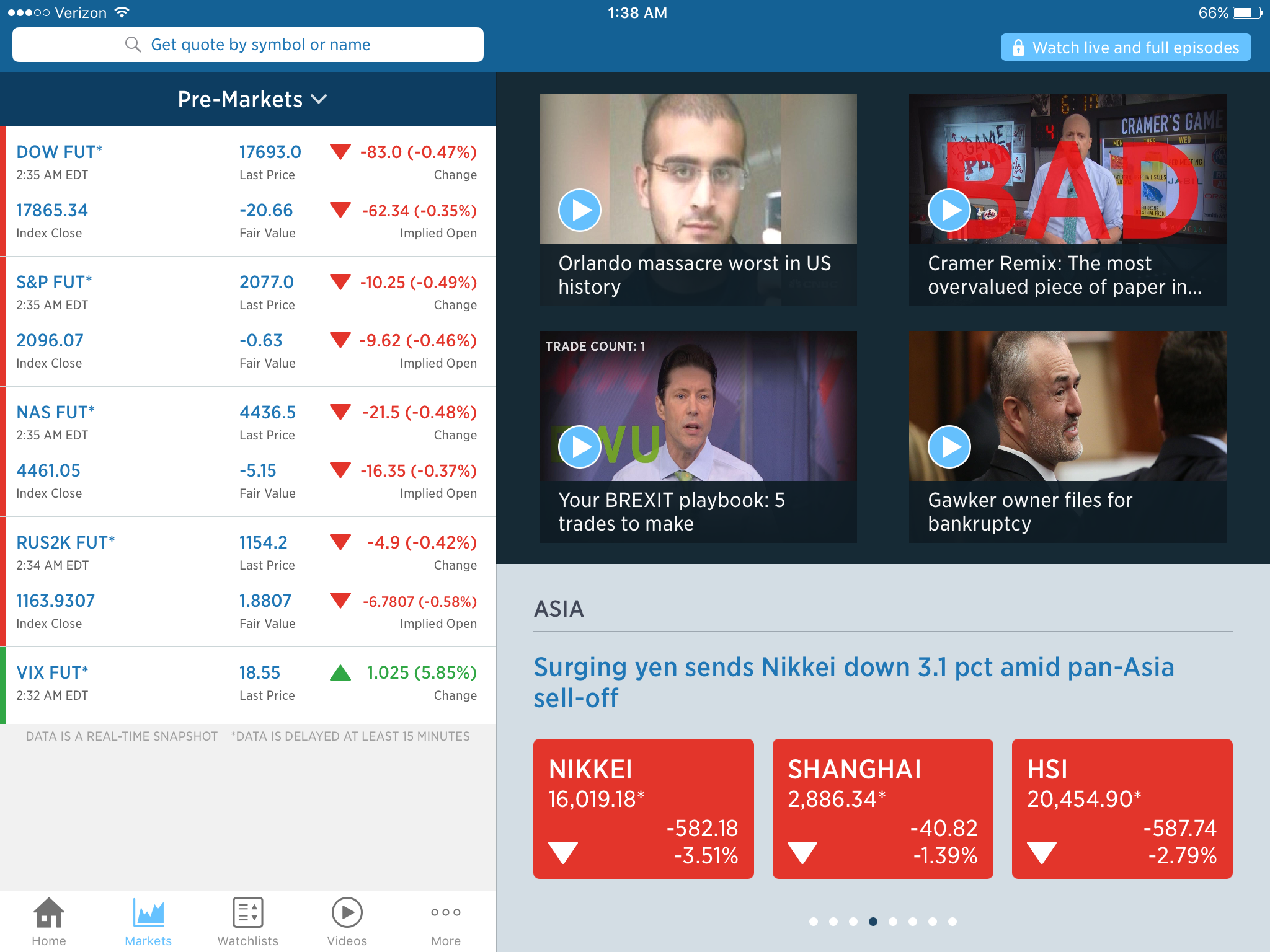Tap S&P last price 2077.0
The width and height of the screenshot is (1270, 952).
click(267, 282)
